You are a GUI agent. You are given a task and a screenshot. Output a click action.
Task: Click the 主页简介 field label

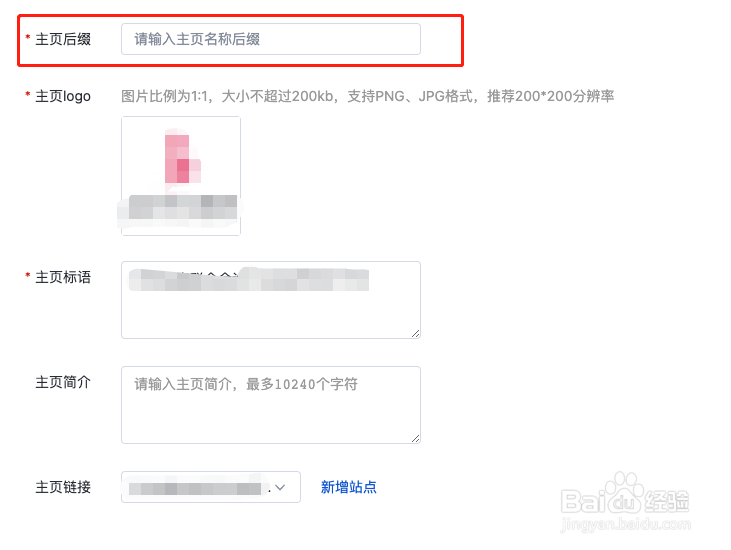point(63,382)
